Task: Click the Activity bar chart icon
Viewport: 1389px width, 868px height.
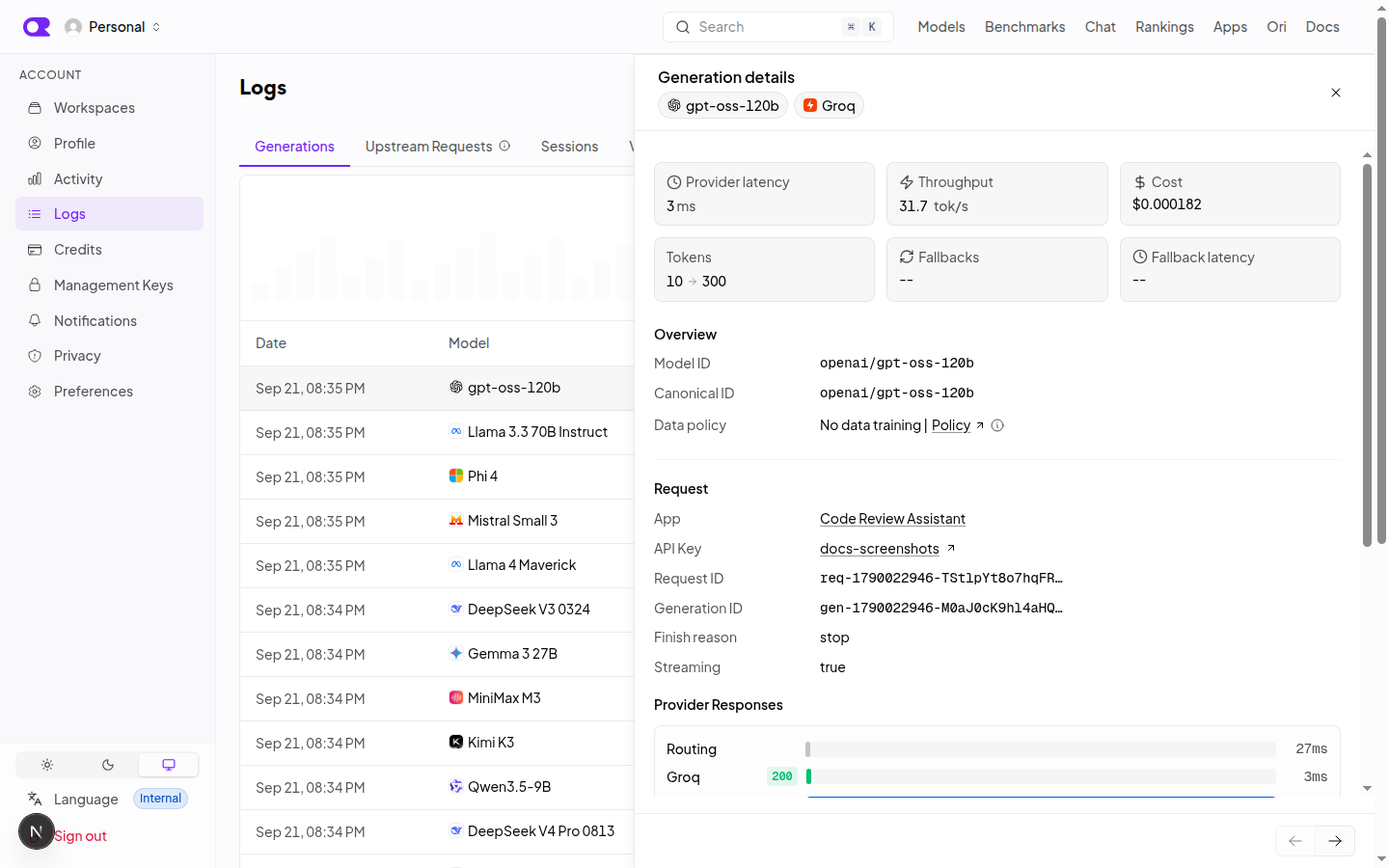Action: (x=35, y=179)
